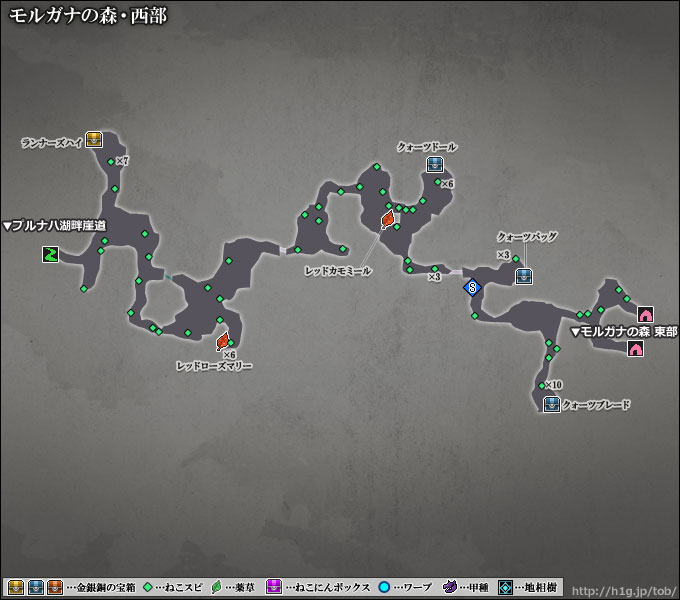This screenshot has height=600, width=680.
Task: Click the lower pink arch exit icon
Action: point(635,348)
